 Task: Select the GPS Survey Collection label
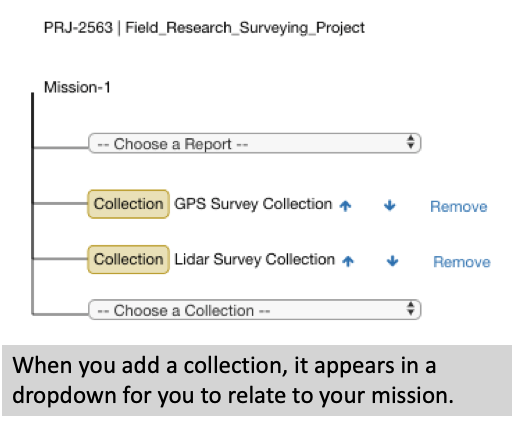pos(253,204)
